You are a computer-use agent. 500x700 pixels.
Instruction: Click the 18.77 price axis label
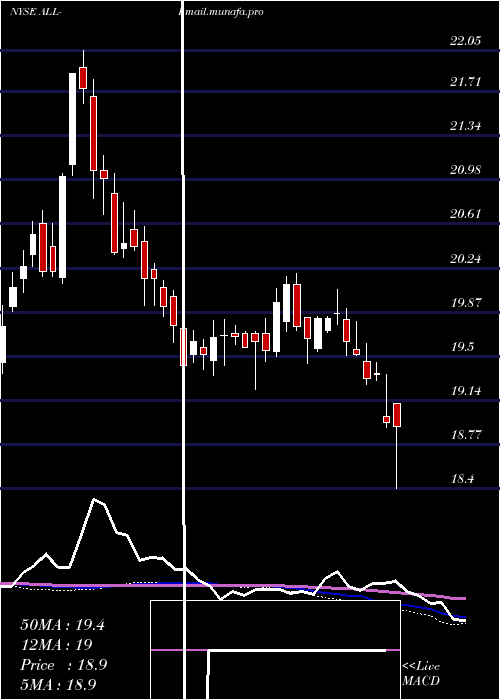tap(467, 434)
